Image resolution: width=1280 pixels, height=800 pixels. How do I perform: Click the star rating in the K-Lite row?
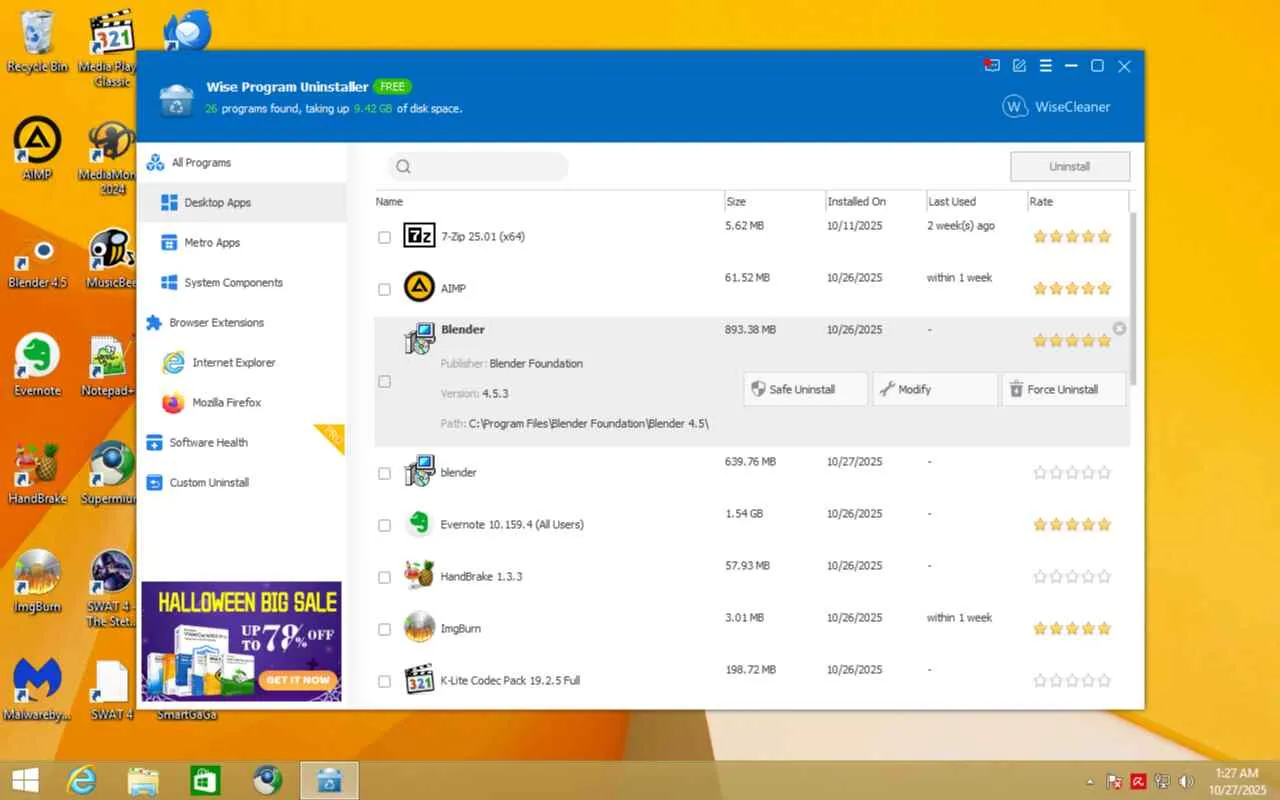[1072, 681]
